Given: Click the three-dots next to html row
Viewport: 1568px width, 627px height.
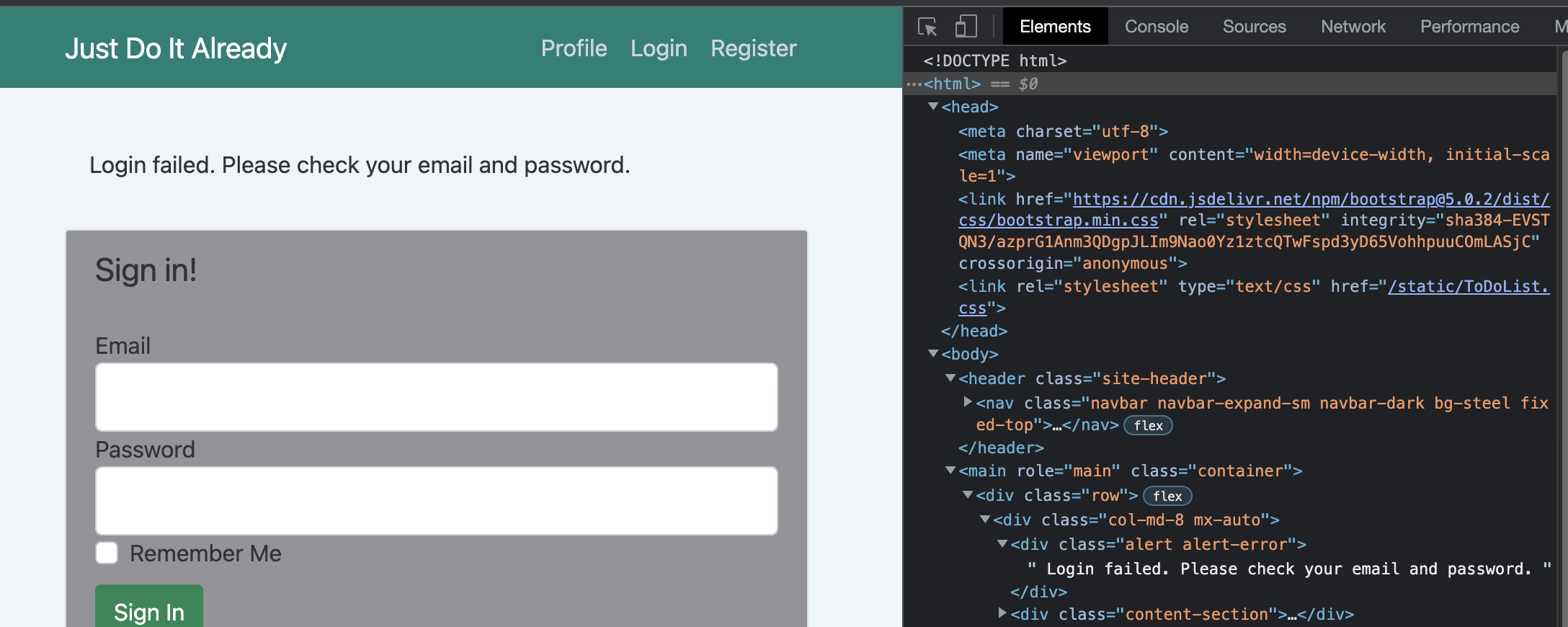Looking at the screenshot, I should pos(914,84).
